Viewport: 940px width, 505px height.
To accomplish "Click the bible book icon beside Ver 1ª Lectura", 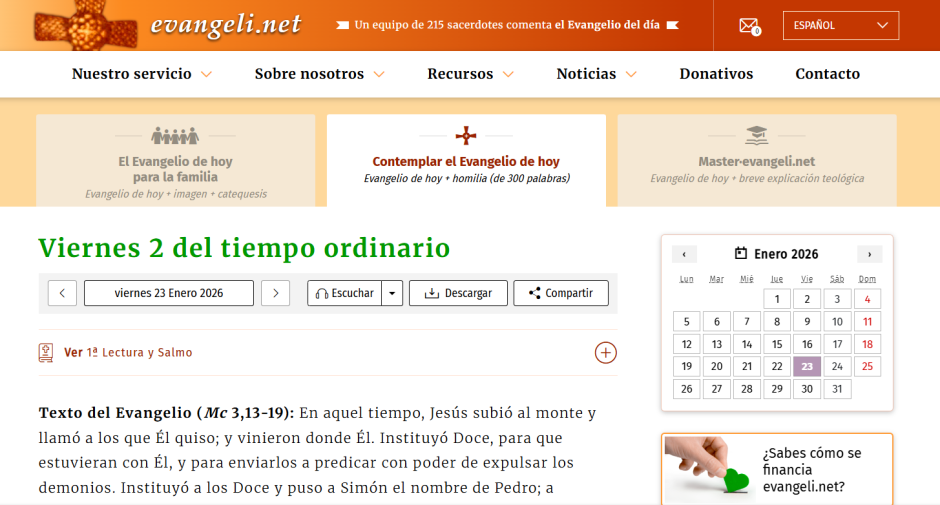I will pos(46,353).
